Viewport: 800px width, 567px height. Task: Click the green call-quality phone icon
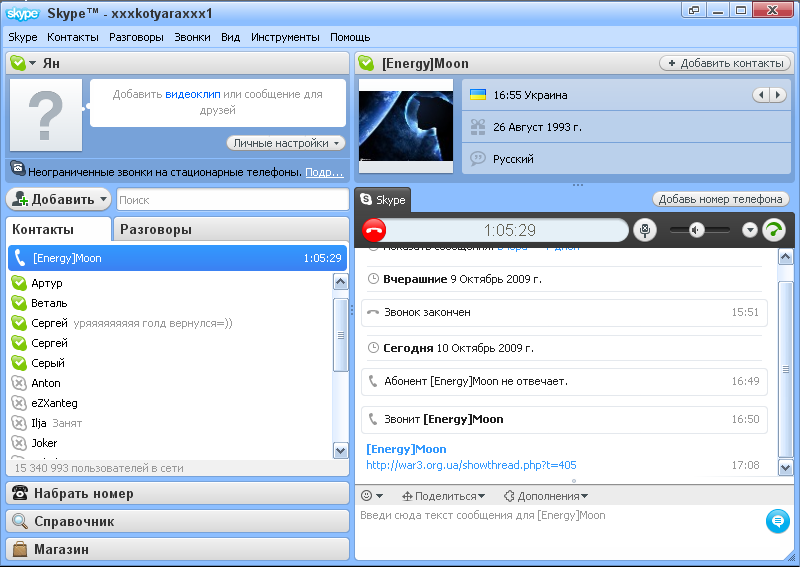[x=773, y=230]
